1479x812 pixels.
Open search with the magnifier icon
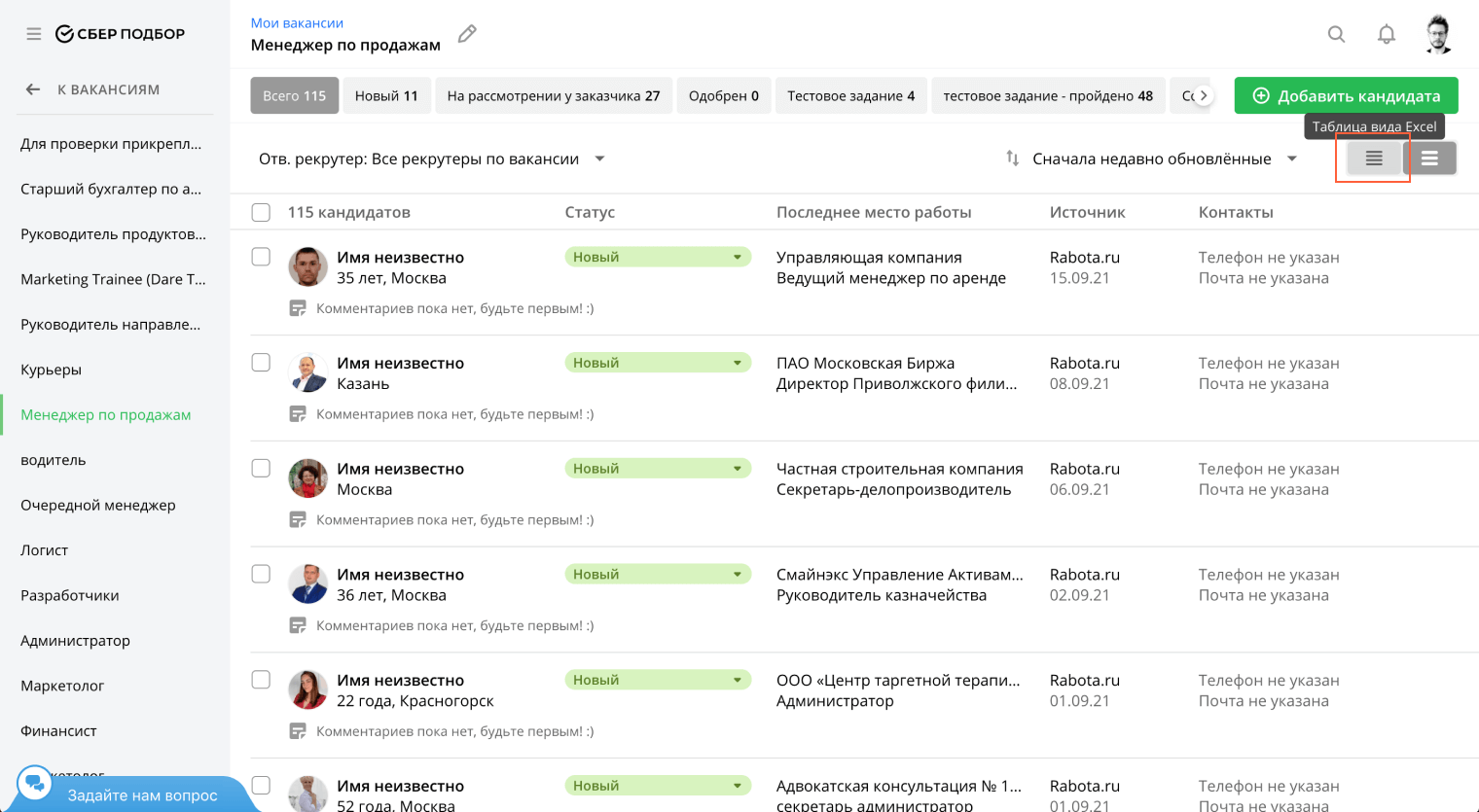pos(1337,35)
